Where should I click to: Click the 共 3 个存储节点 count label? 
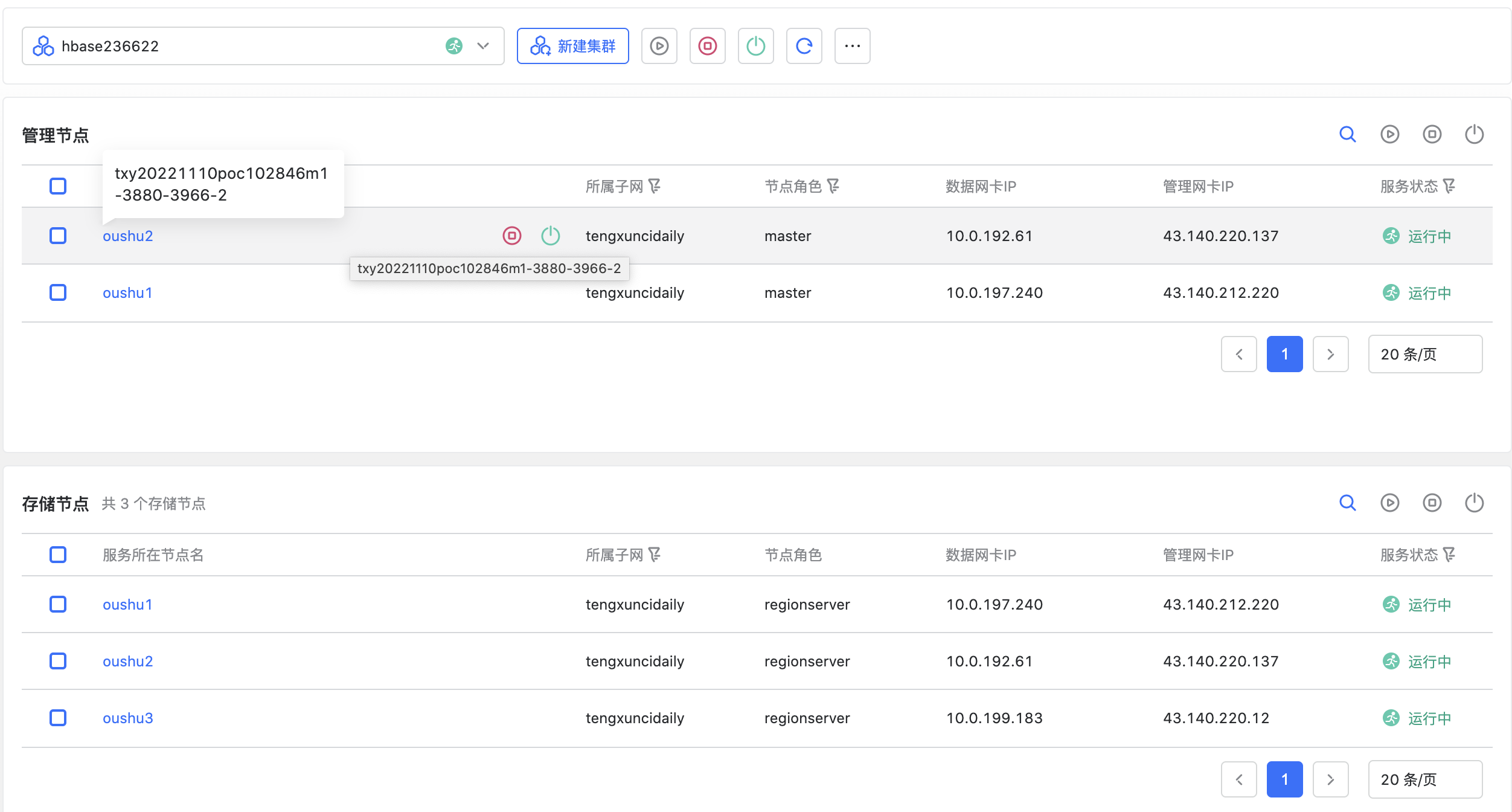click(x=153, y=503)
